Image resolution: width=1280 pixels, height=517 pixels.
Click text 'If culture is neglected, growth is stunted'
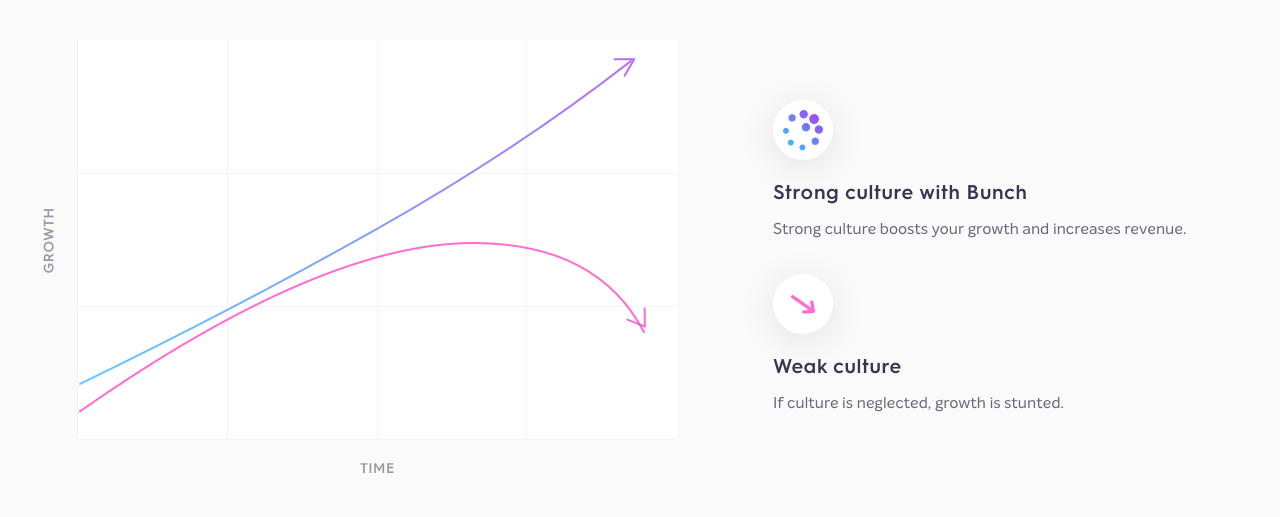click(918, 403)
